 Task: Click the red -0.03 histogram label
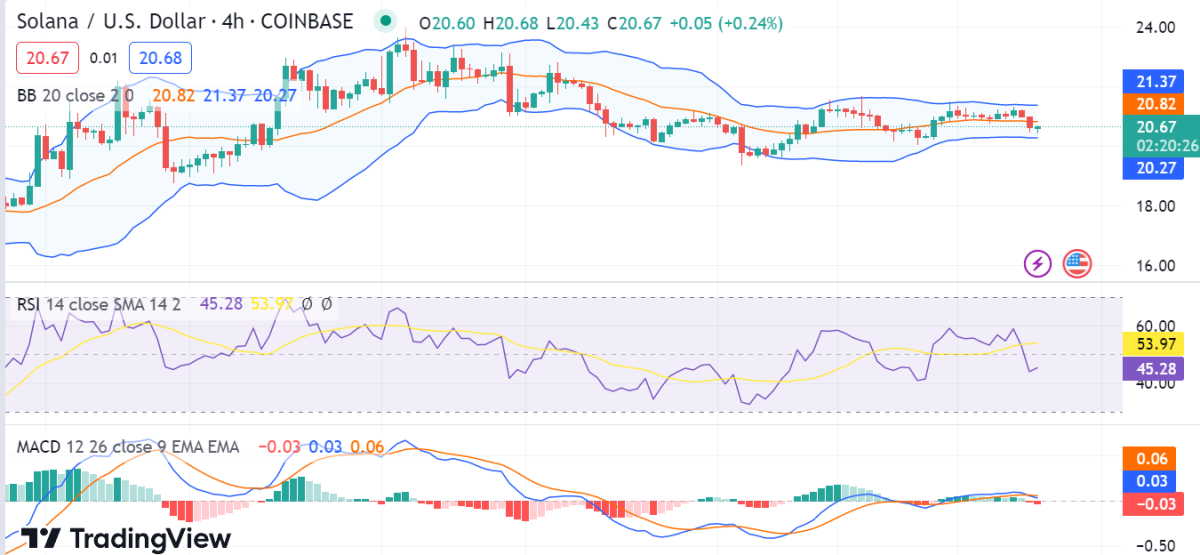point(1155,502)
